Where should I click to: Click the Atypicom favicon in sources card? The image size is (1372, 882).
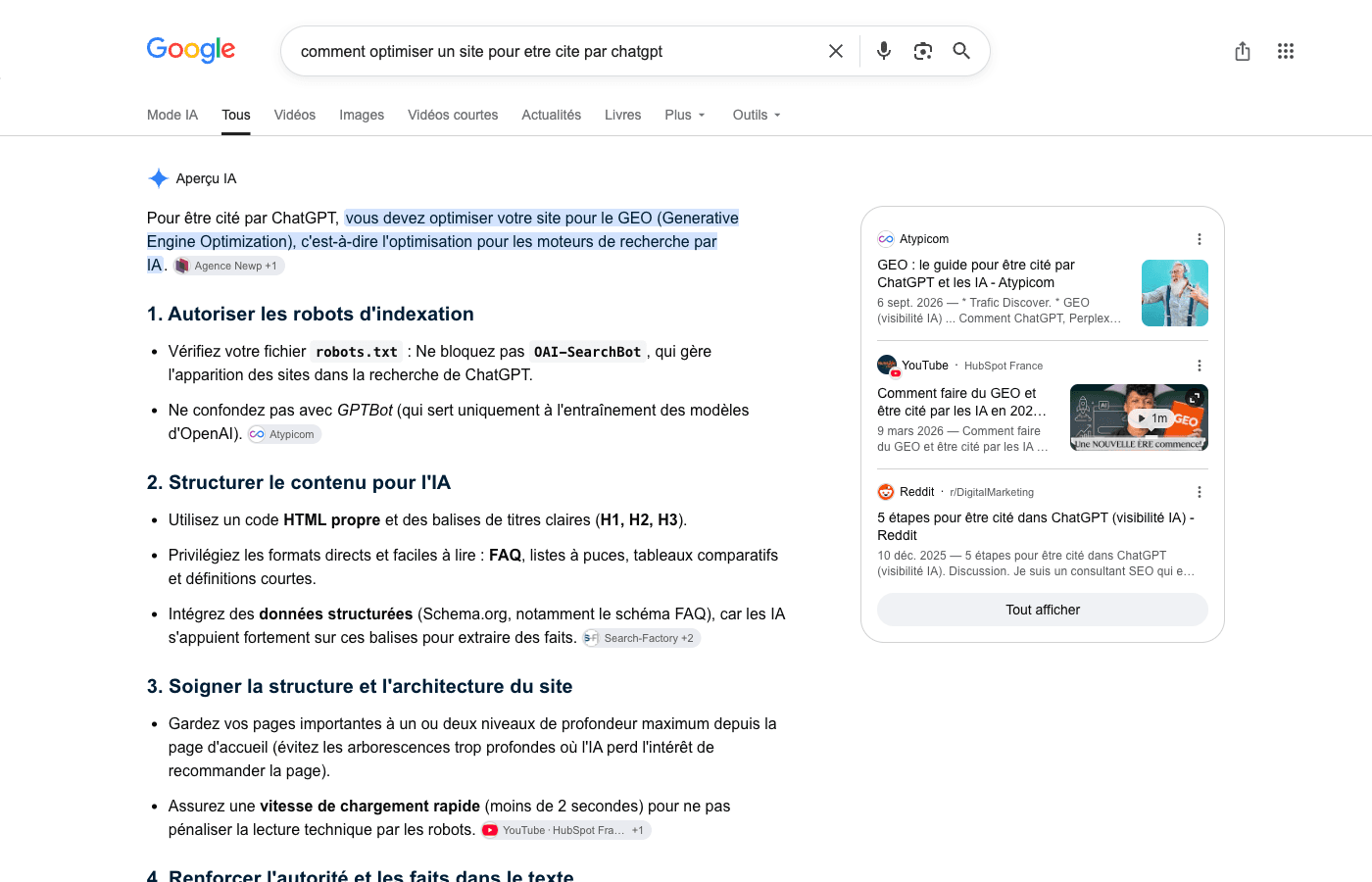point(886,239)
